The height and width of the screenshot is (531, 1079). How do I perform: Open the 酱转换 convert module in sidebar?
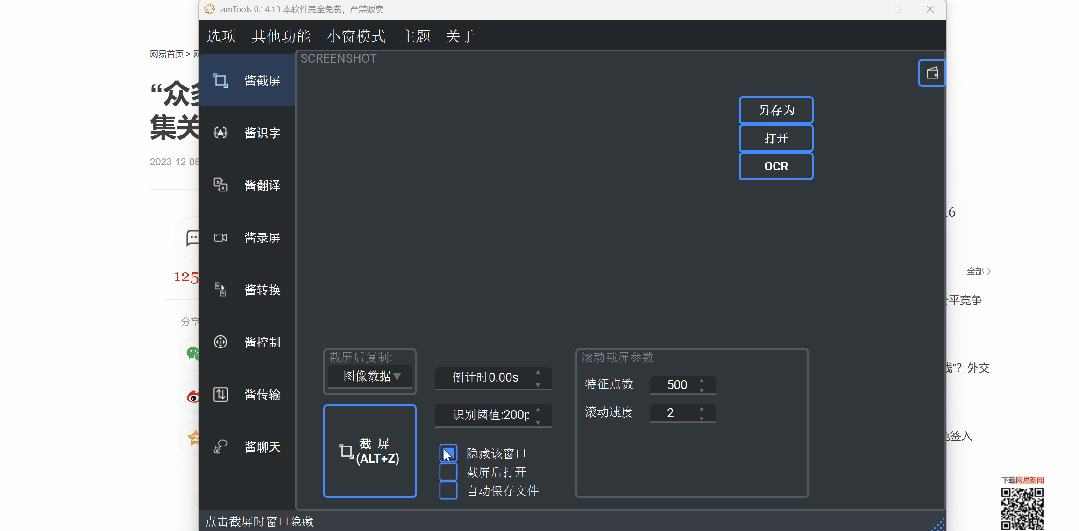[247, 290]
